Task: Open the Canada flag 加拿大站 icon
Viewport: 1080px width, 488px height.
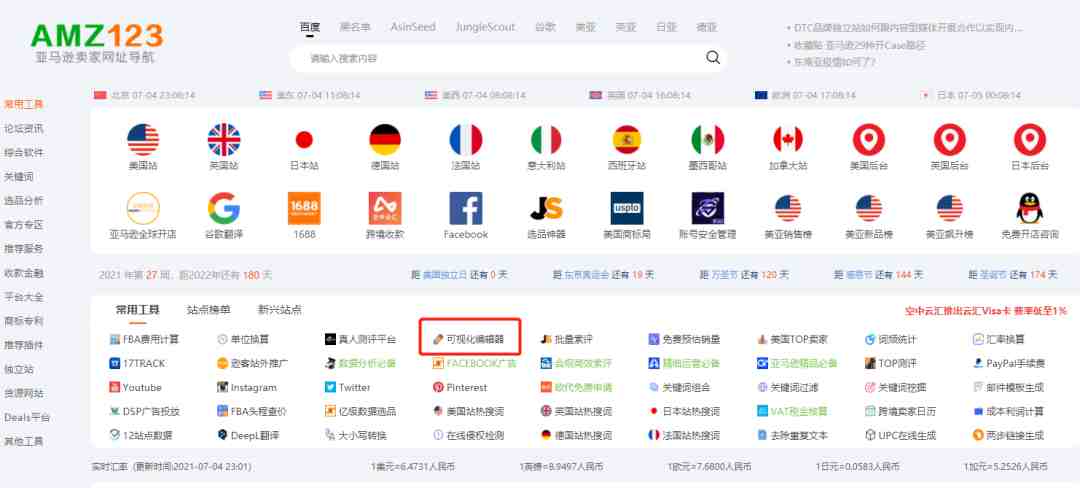Action: [788, 140]
